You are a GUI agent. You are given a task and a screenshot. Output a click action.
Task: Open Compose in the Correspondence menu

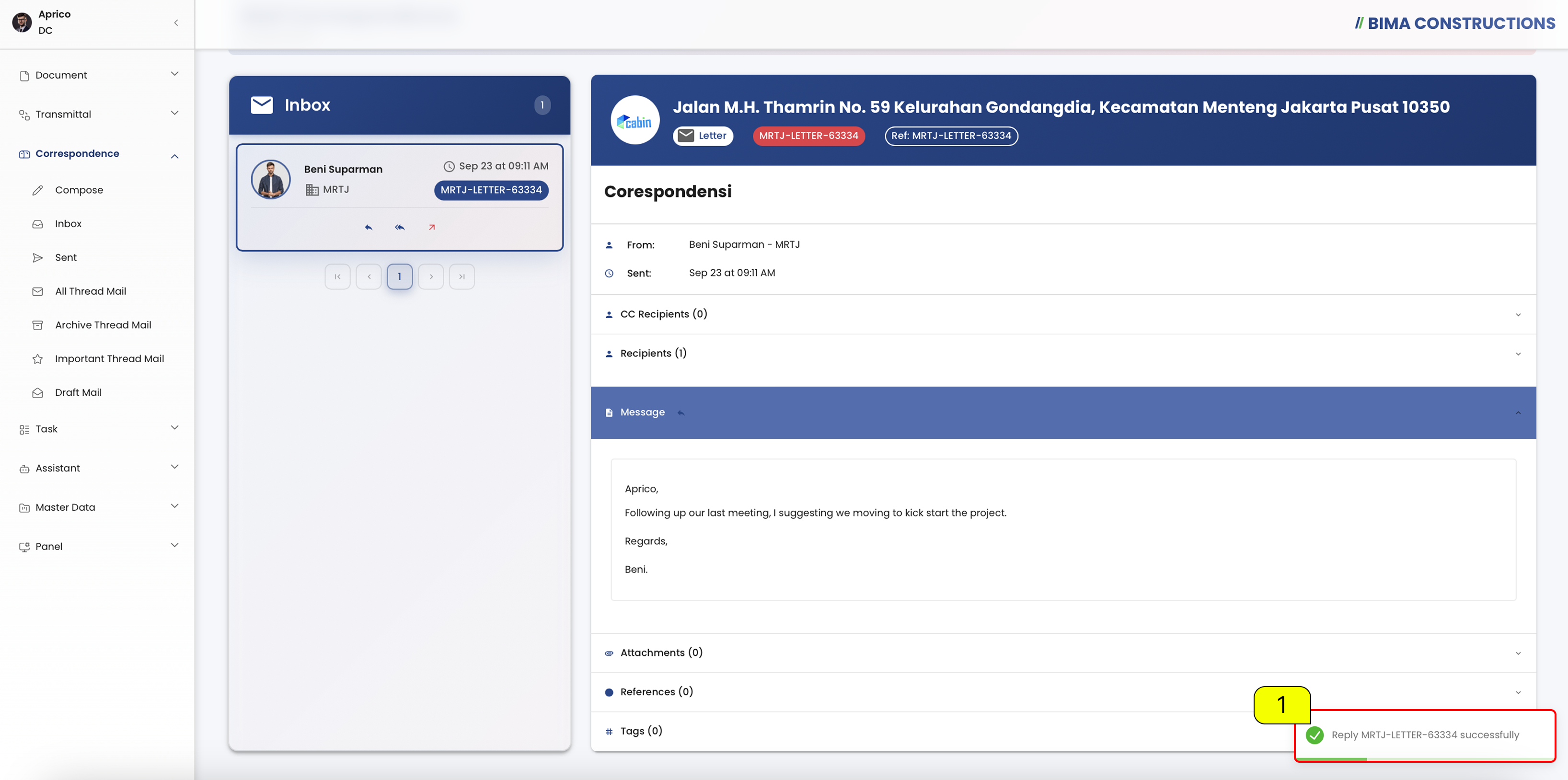click(x=79, y=190)
